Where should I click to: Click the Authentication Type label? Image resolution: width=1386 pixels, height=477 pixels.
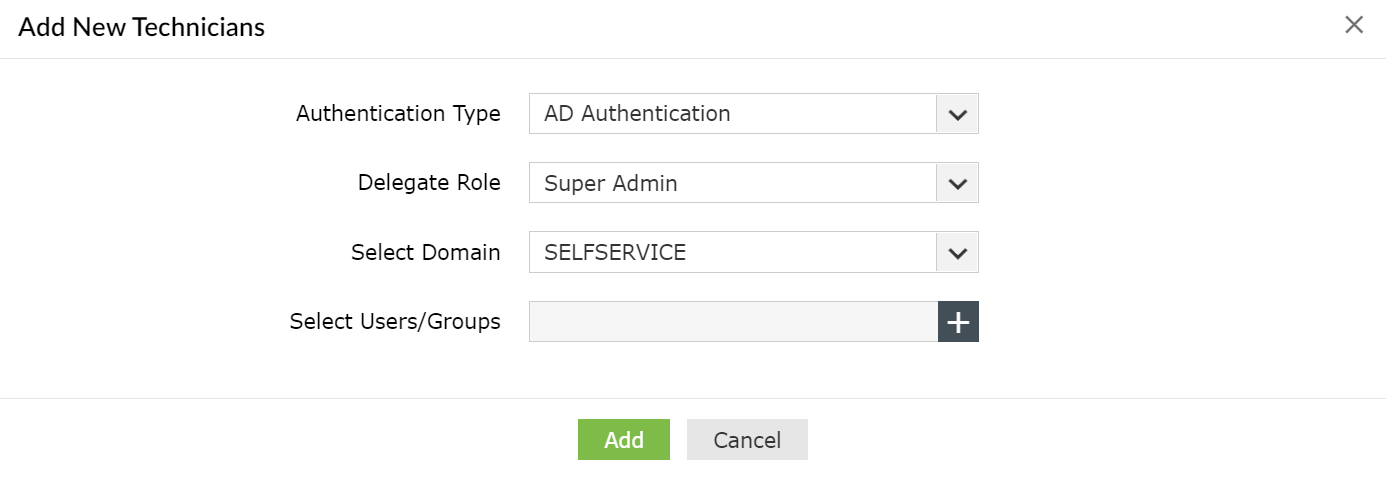(x=398, y=114)
